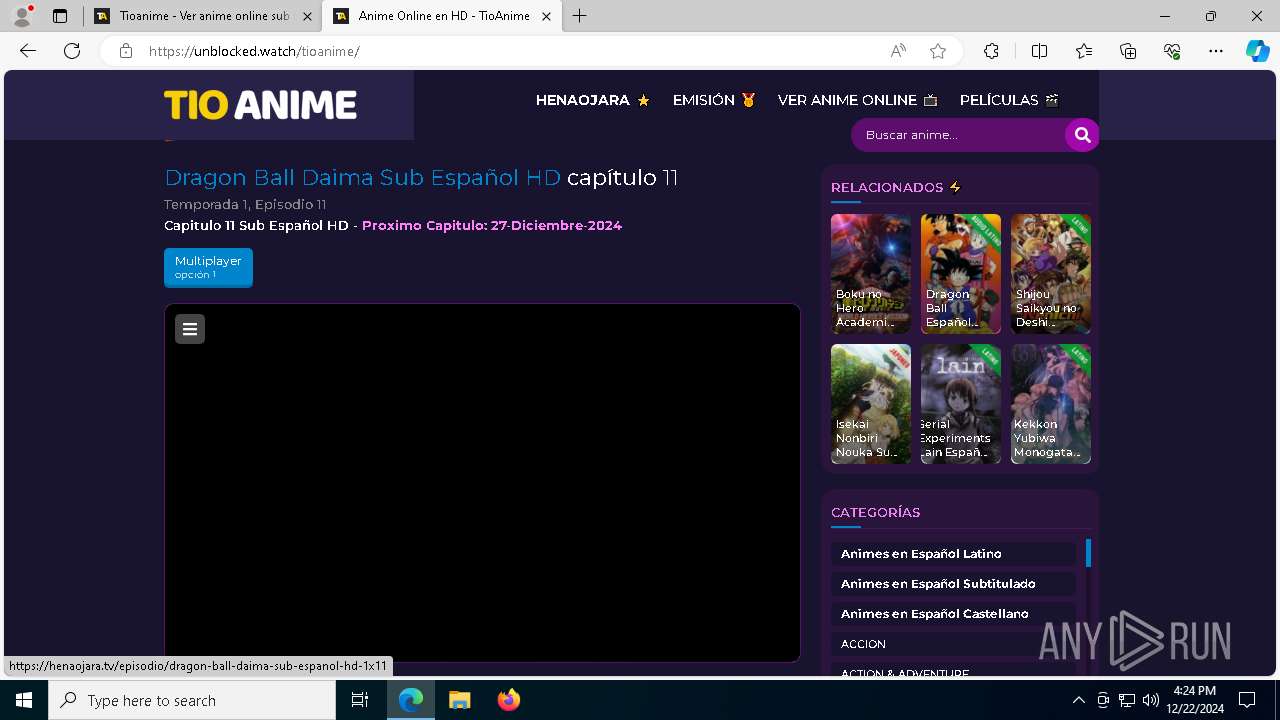
Task: Open Serial Experiments Lain thumbnail
Action: pyautogui.click(x=961, y=404)
